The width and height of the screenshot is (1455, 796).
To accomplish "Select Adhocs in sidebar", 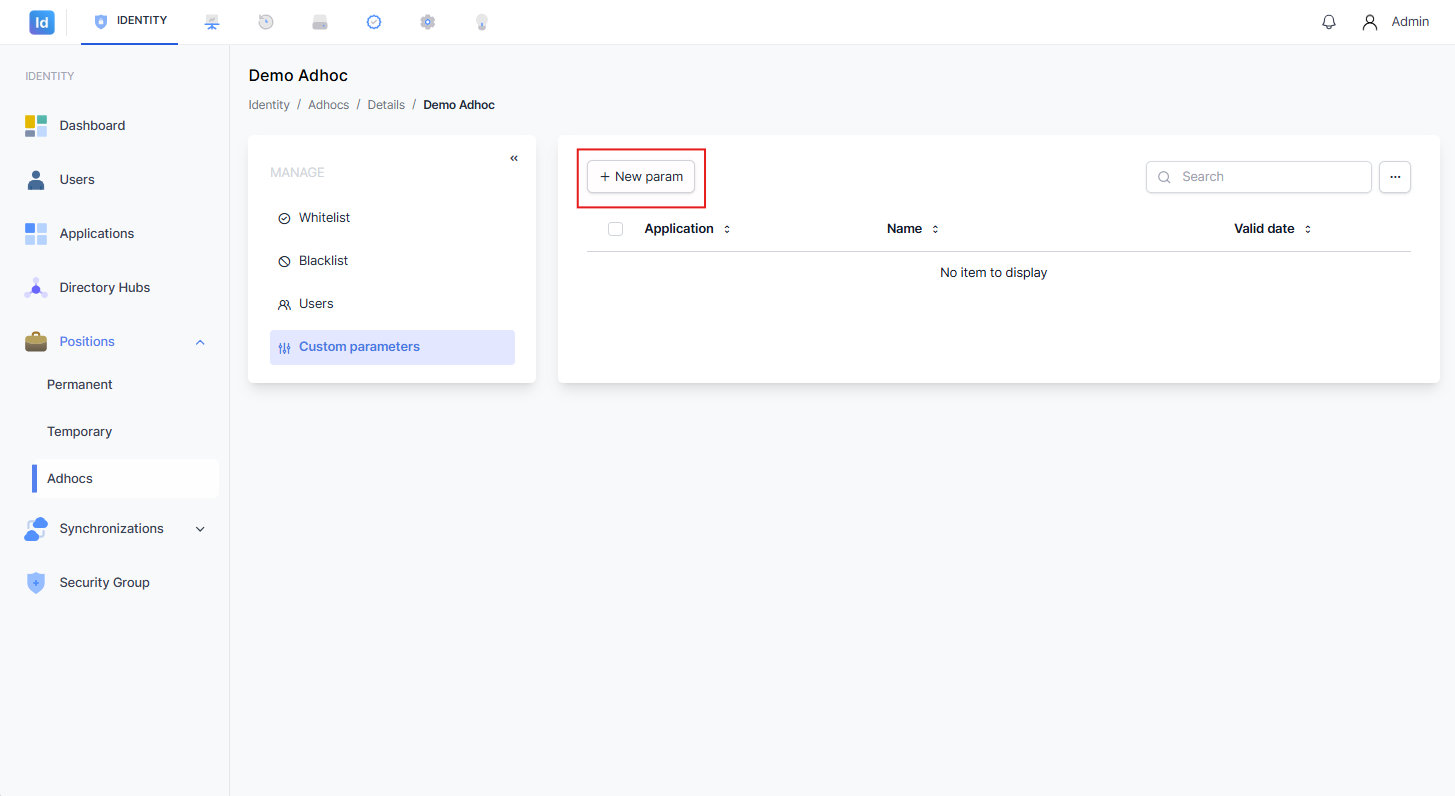I will (125, 479).
